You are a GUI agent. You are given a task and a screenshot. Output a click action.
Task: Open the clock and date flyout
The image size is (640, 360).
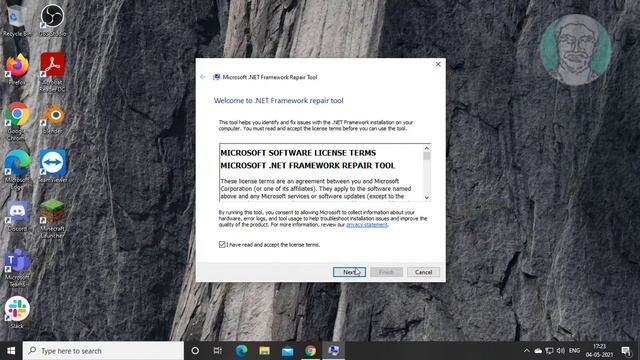(599, 351)
